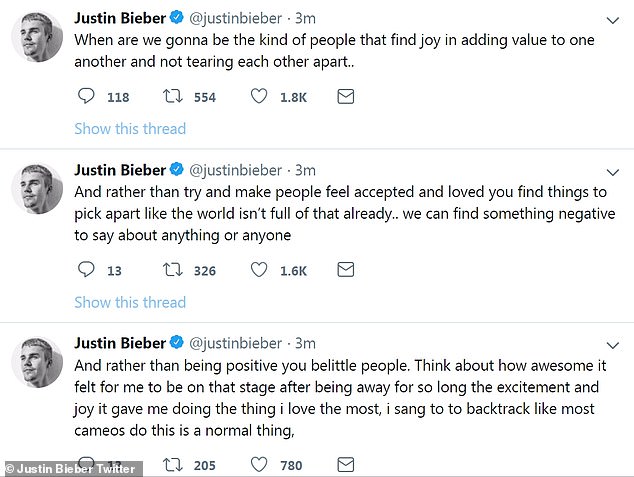Reply to the 'adding value to one another' tweet
634x477 pixels.
86,97
